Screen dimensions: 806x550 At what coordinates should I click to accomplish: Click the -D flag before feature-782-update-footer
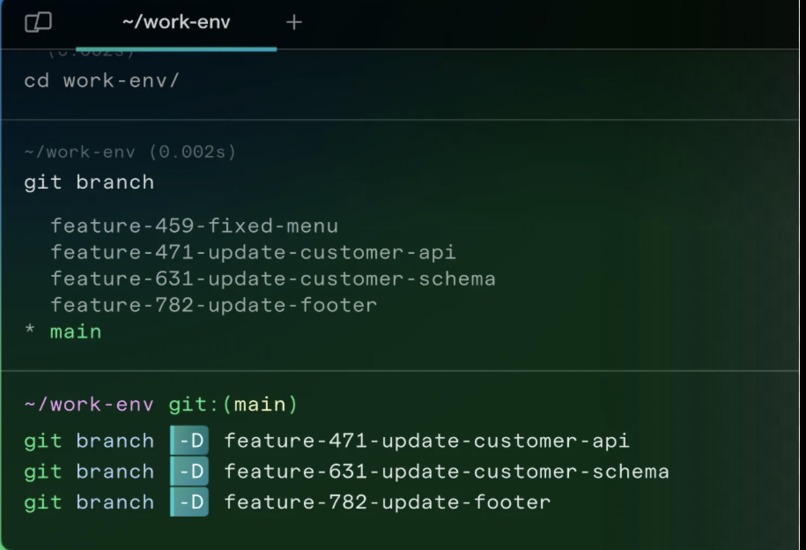189,502
